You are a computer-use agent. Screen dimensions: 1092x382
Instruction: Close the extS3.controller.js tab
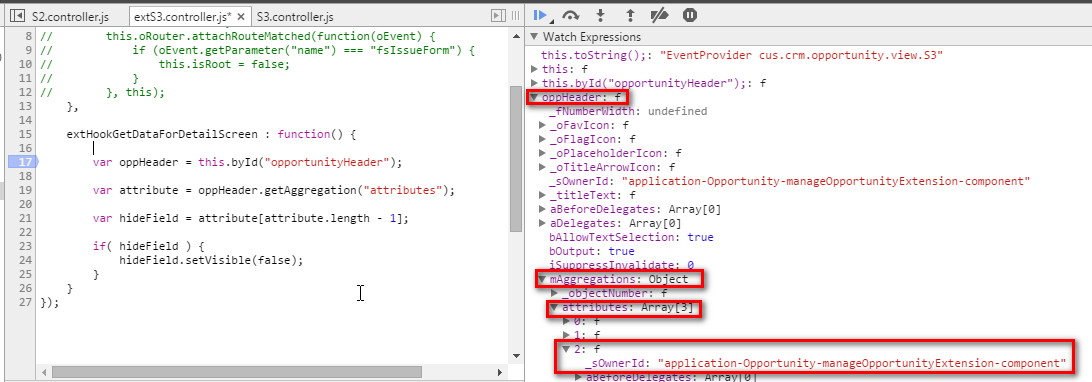pyautogui.click(x=240, y=16)
